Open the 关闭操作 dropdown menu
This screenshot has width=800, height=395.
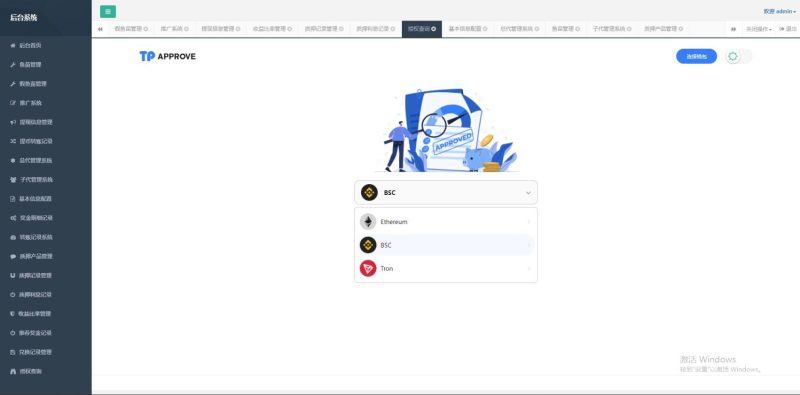coord(759,29)
